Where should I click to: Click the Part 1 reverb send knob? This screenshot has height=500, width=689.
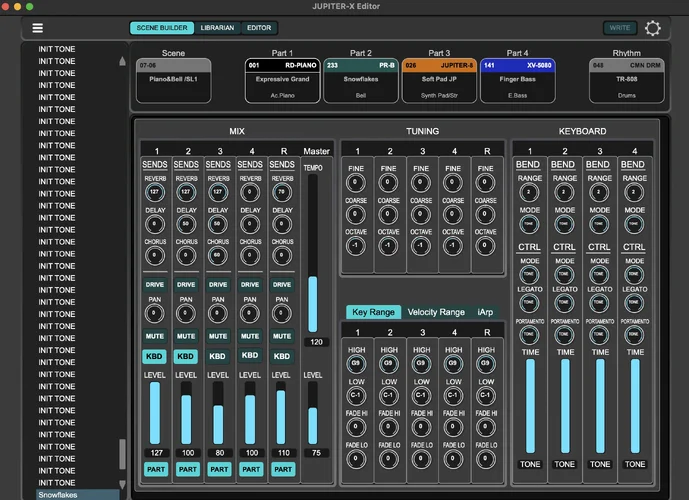tap(154, 192)
